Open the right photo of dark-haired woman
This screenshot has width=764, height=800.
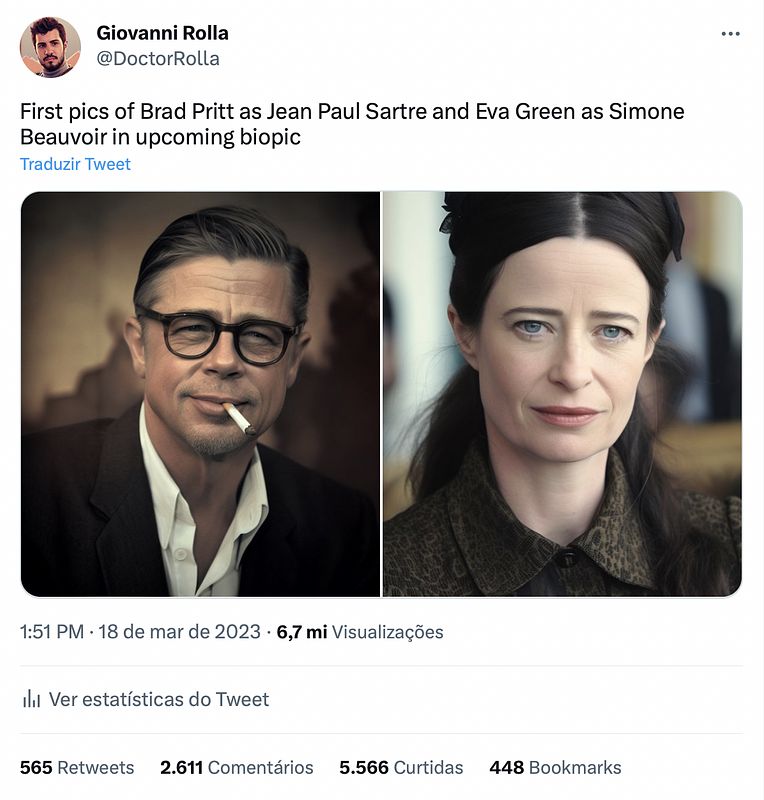point(562,394)
